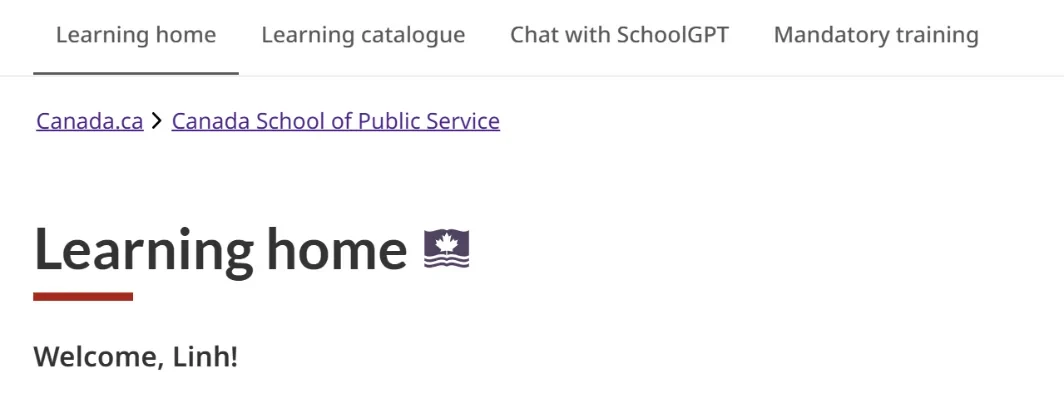Viewport: 1064px width, 398px height.
Task: Click the Canada.ca text in breadcrumb trail
Action: [x=90, y=121]
